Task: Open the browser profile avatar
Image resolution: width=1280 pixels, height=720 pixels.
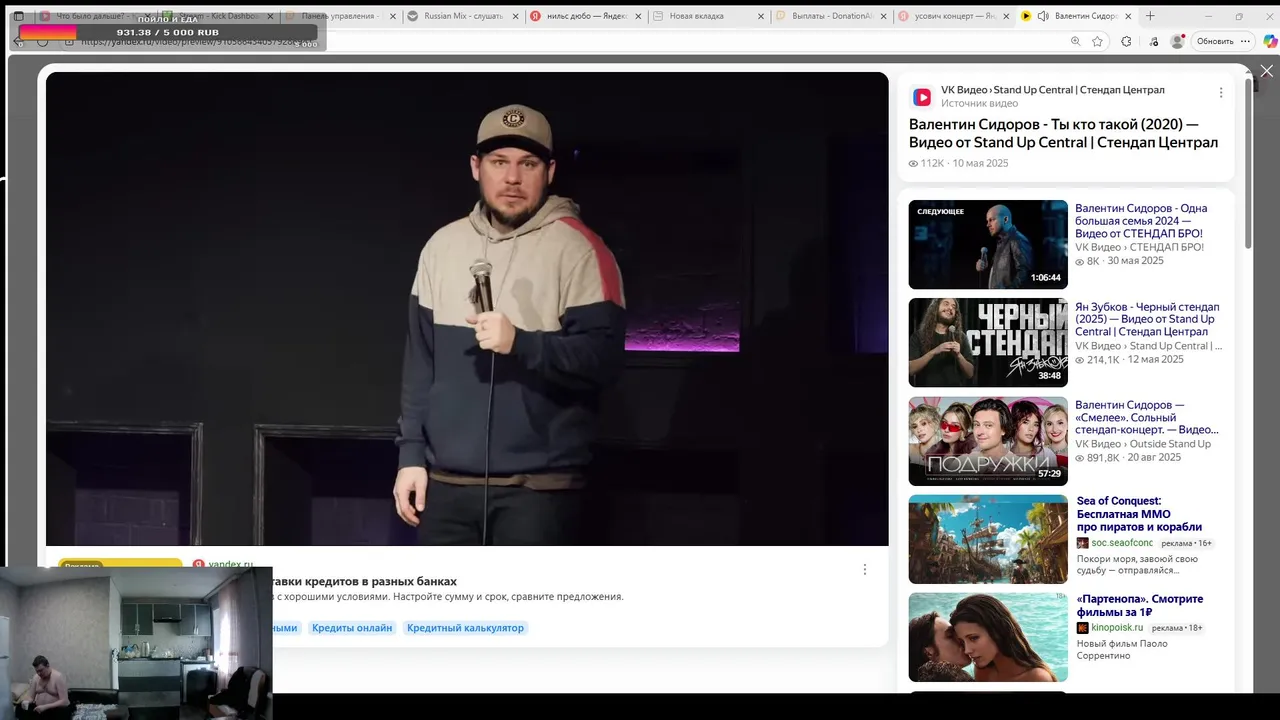Action: 1177,41
